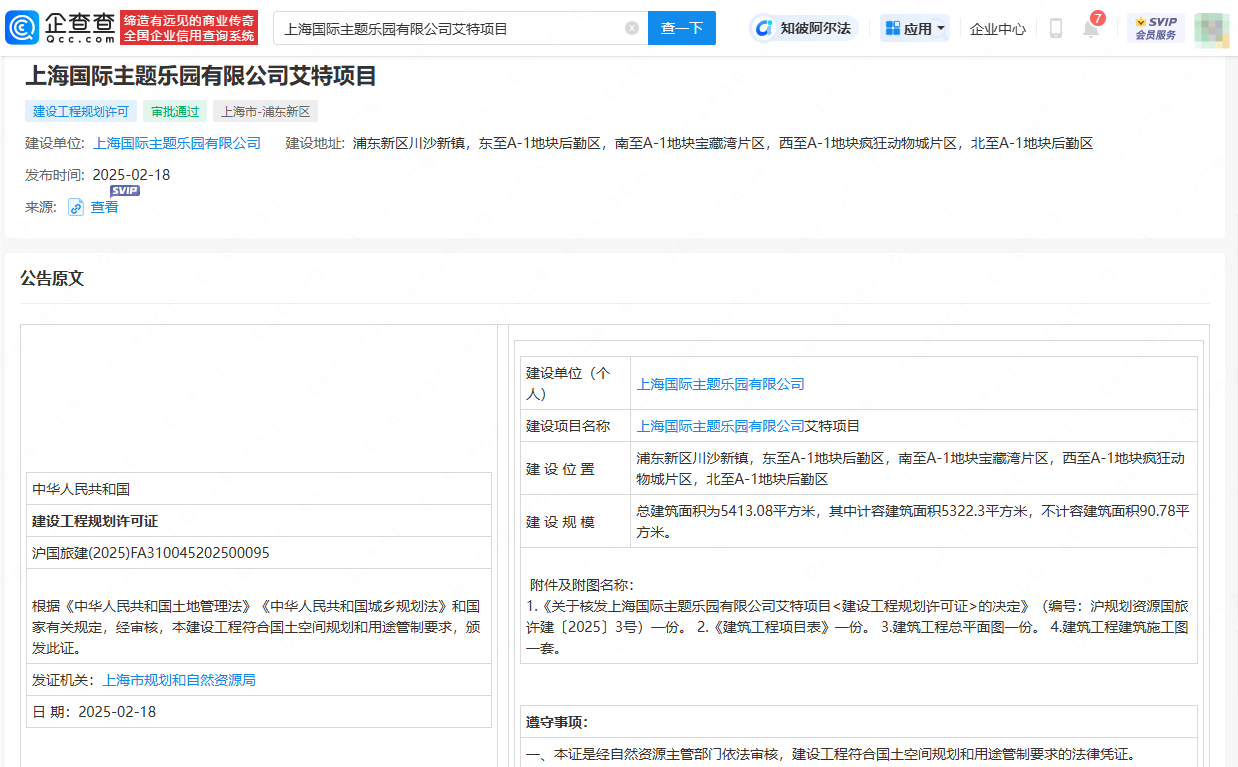This screenshot has height=767, width=1238.
Task: Click the link icon beside 查看
Action: 76,207
